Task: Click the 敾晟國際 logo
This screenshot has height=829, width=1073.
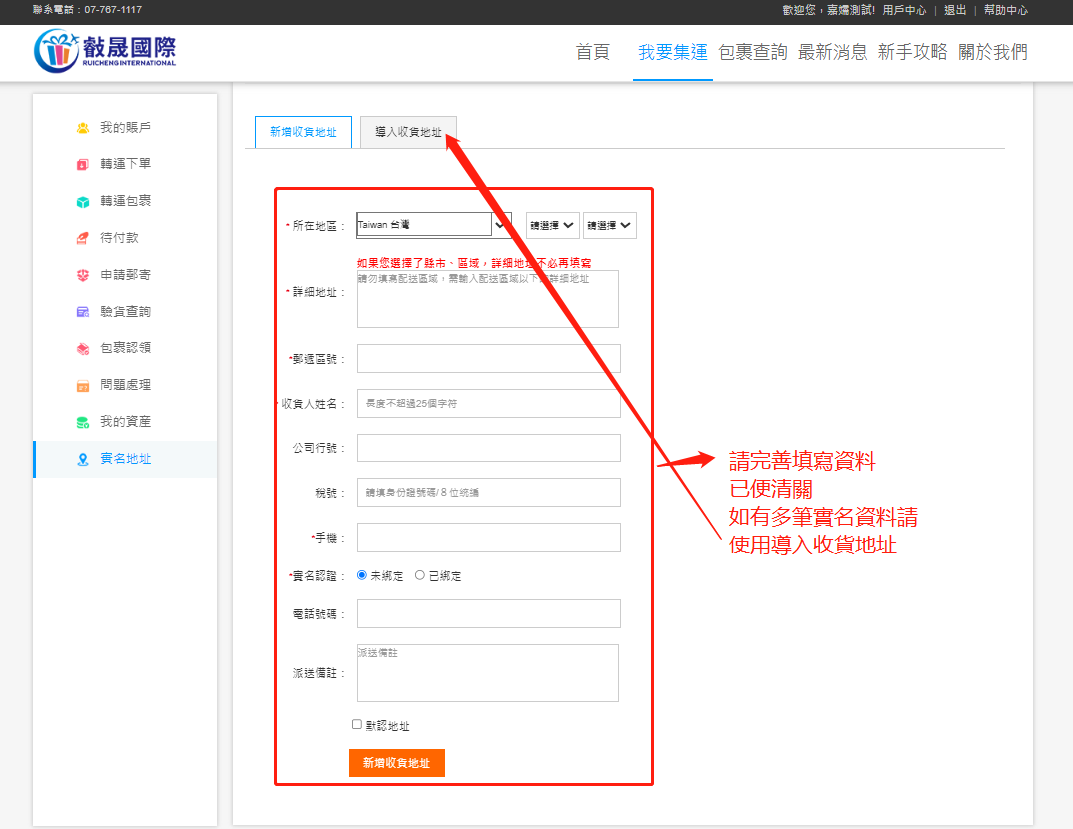Action: tap(105, 51)
